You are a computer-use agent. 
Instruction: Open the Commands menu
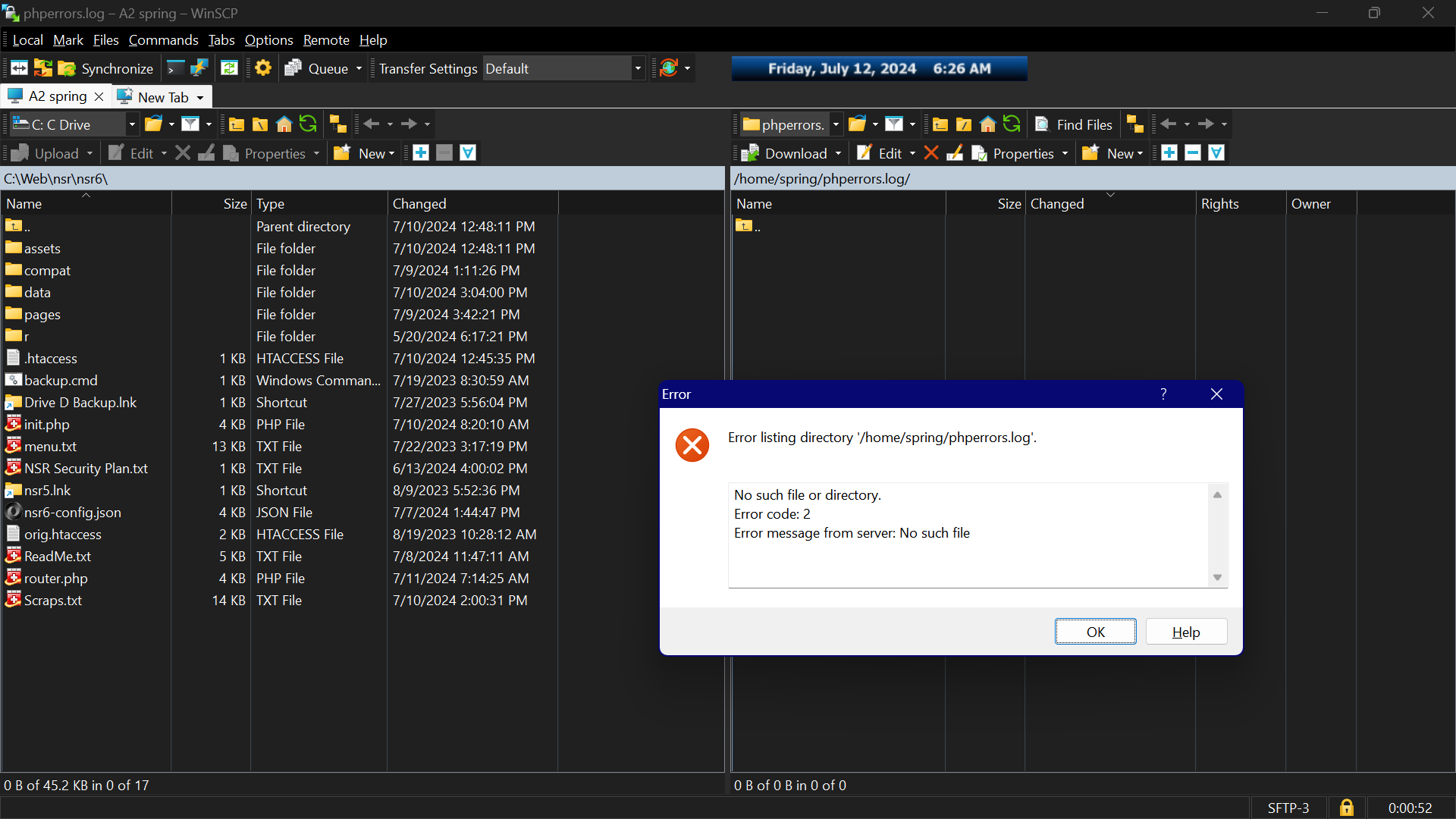click(163, 39)
